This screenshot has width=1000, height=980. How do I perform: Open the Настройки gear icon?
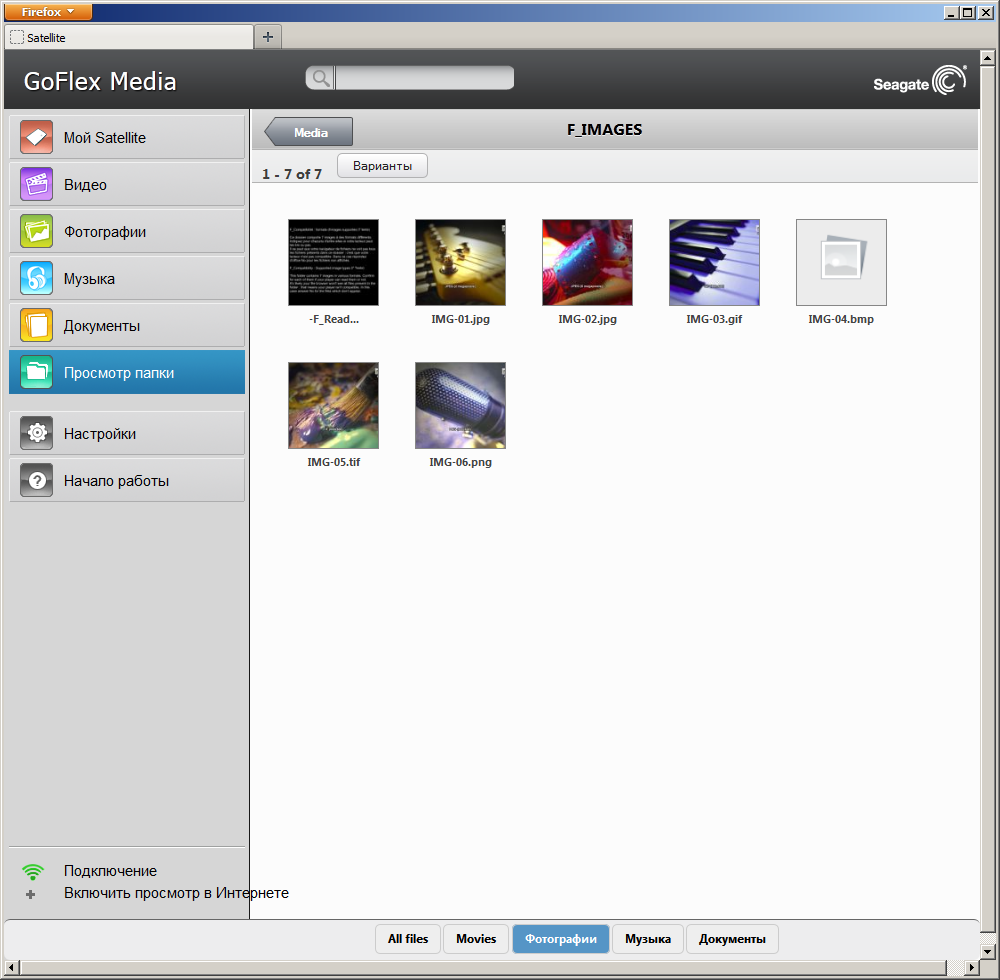pos(36,434)
